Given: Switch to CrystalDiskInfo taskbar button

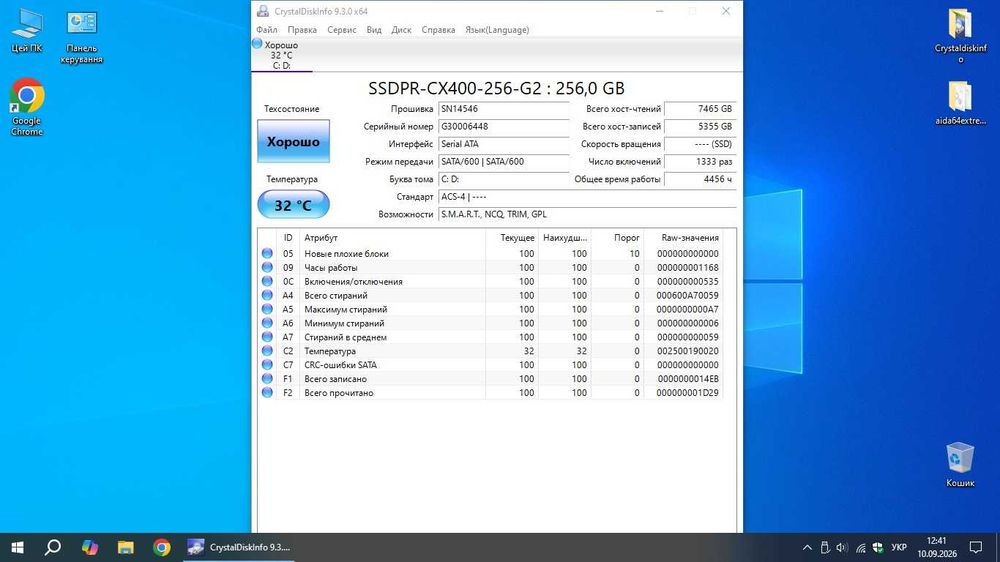Looking at the screenshot, I should (x=240, y=547).
